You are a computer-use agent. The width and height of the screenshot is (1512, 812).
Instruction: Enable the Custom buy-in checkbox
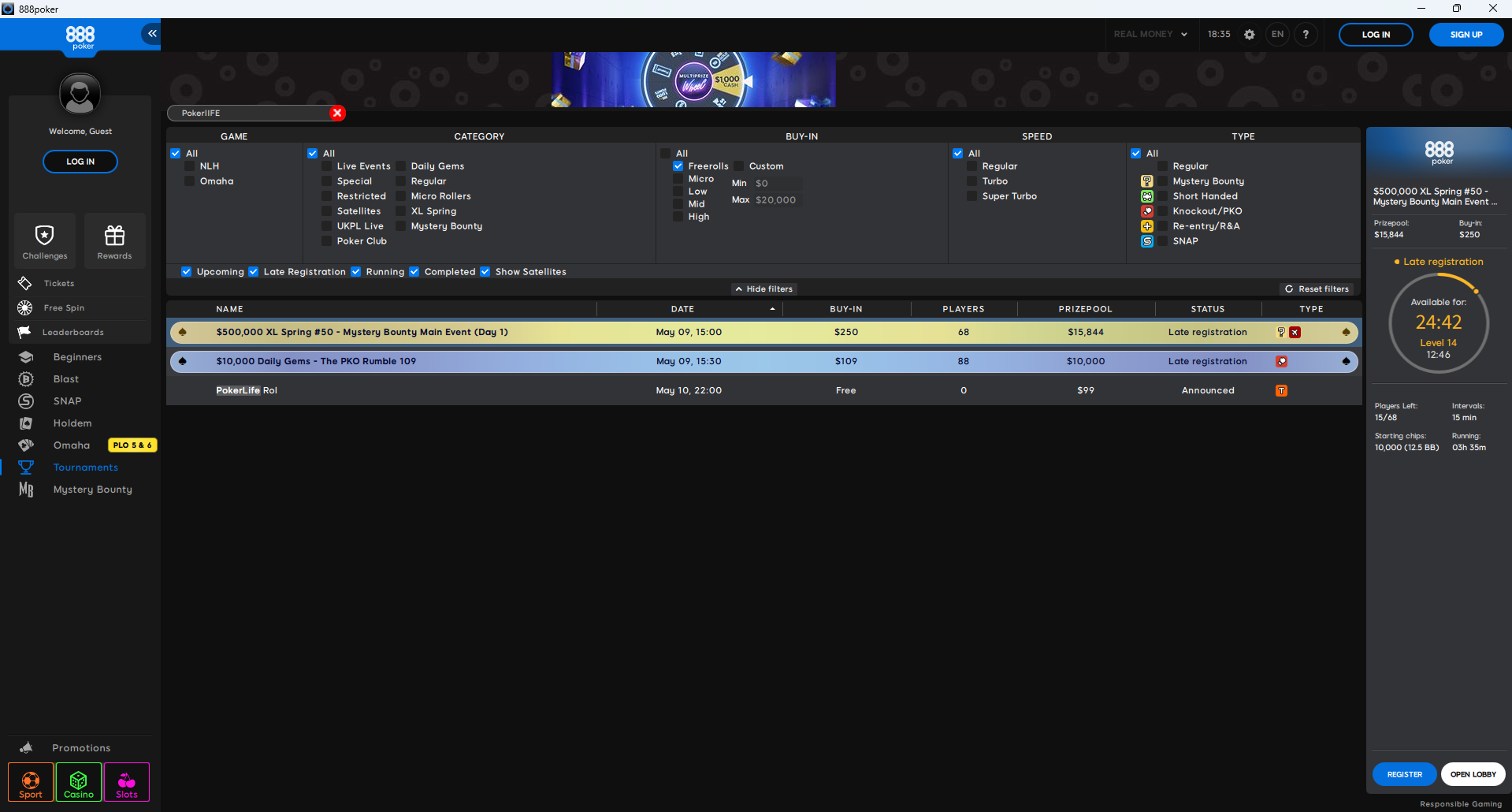click(x=739, y=166)
